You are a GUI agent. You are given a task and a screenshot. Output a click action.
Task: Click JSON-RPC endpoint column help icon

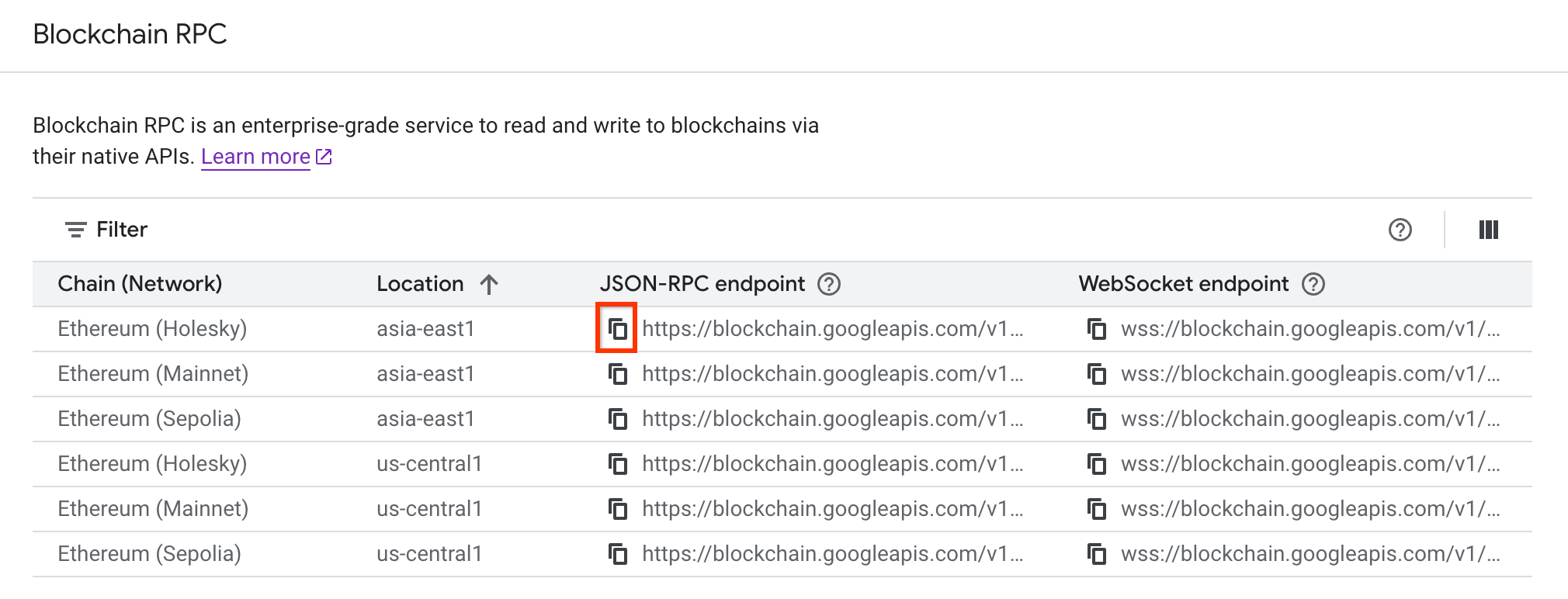tap(829, 284)
